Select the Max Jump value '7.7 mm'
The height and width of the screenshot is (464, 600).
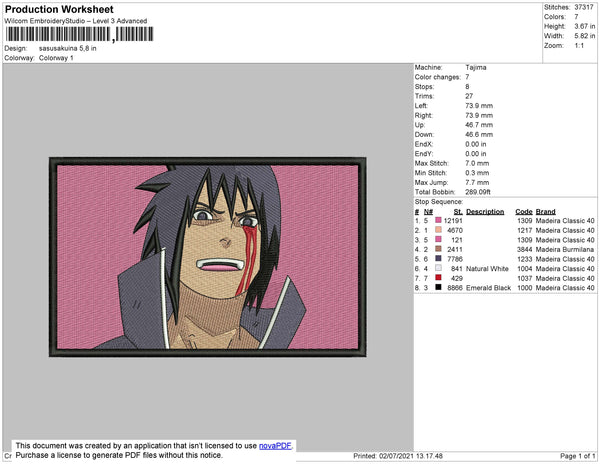(x=477, y=182)
